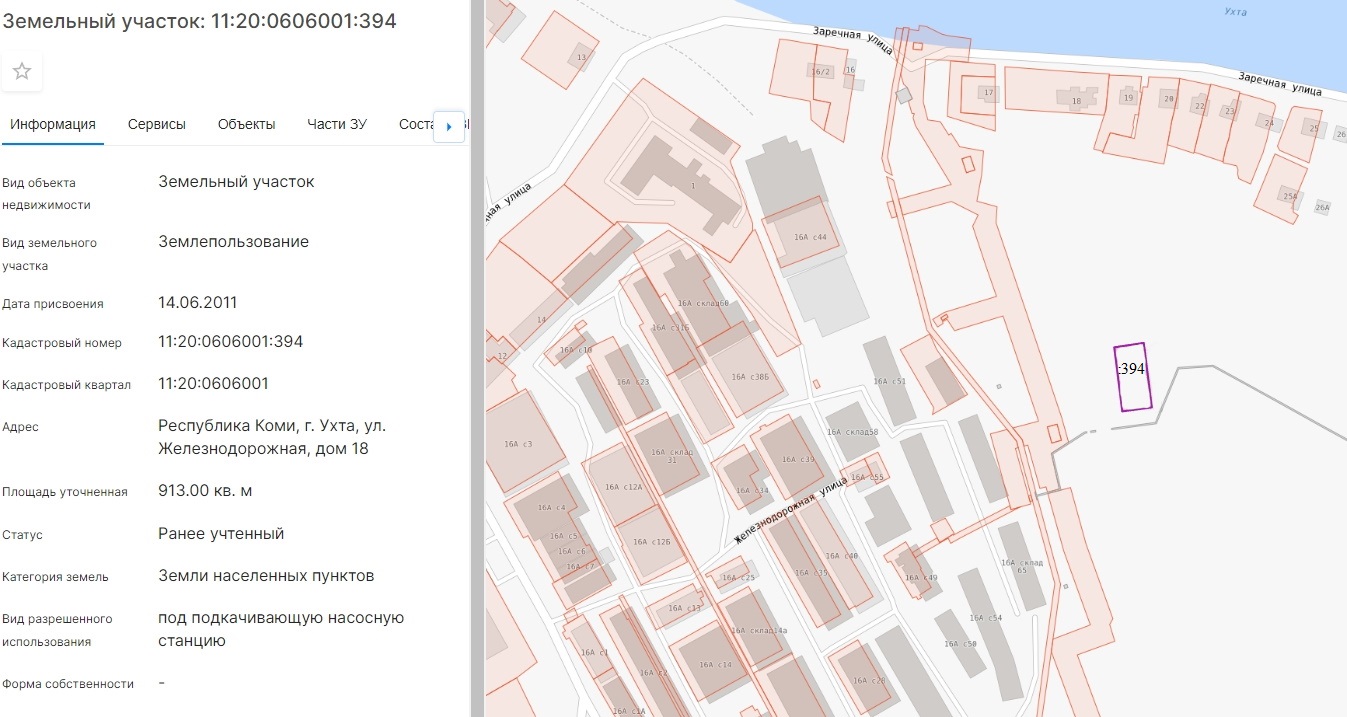Select the Части ЗУ tab
The image size is (1347, 717).
click(337, 125)
